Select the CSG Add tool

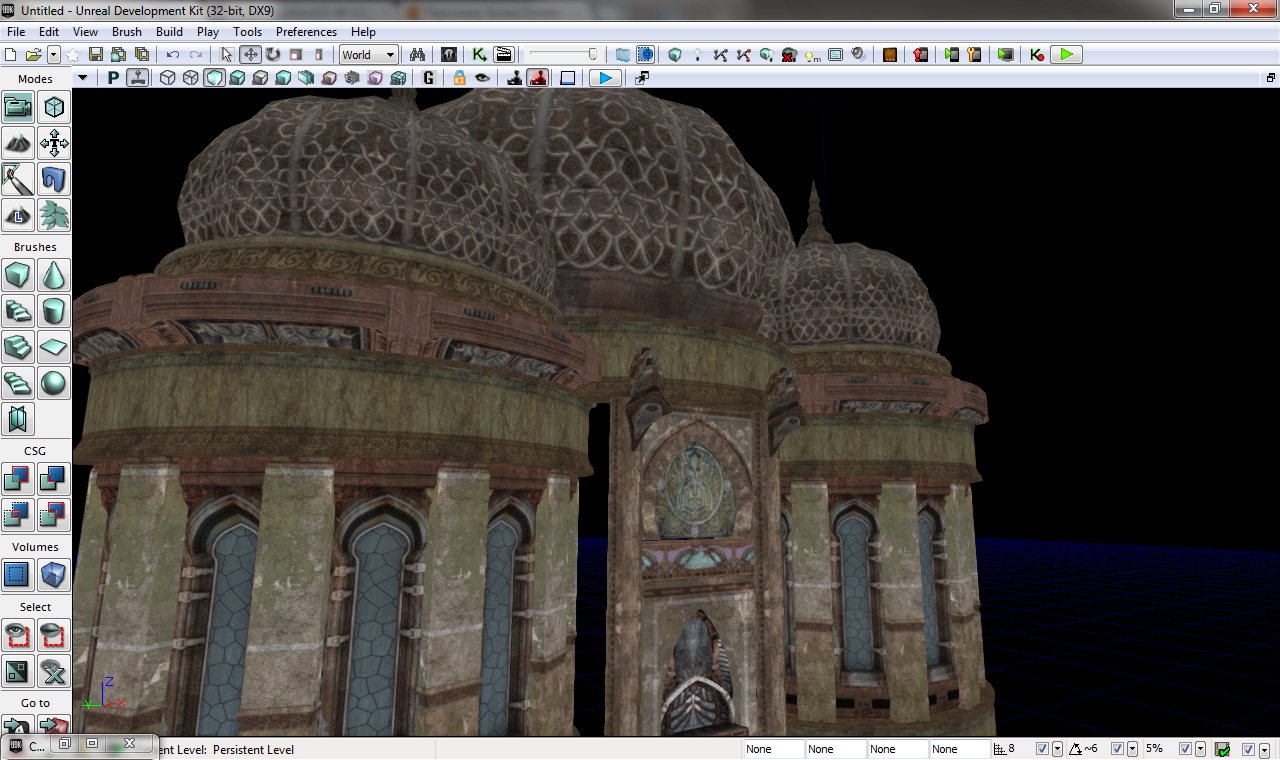(18, 479)
